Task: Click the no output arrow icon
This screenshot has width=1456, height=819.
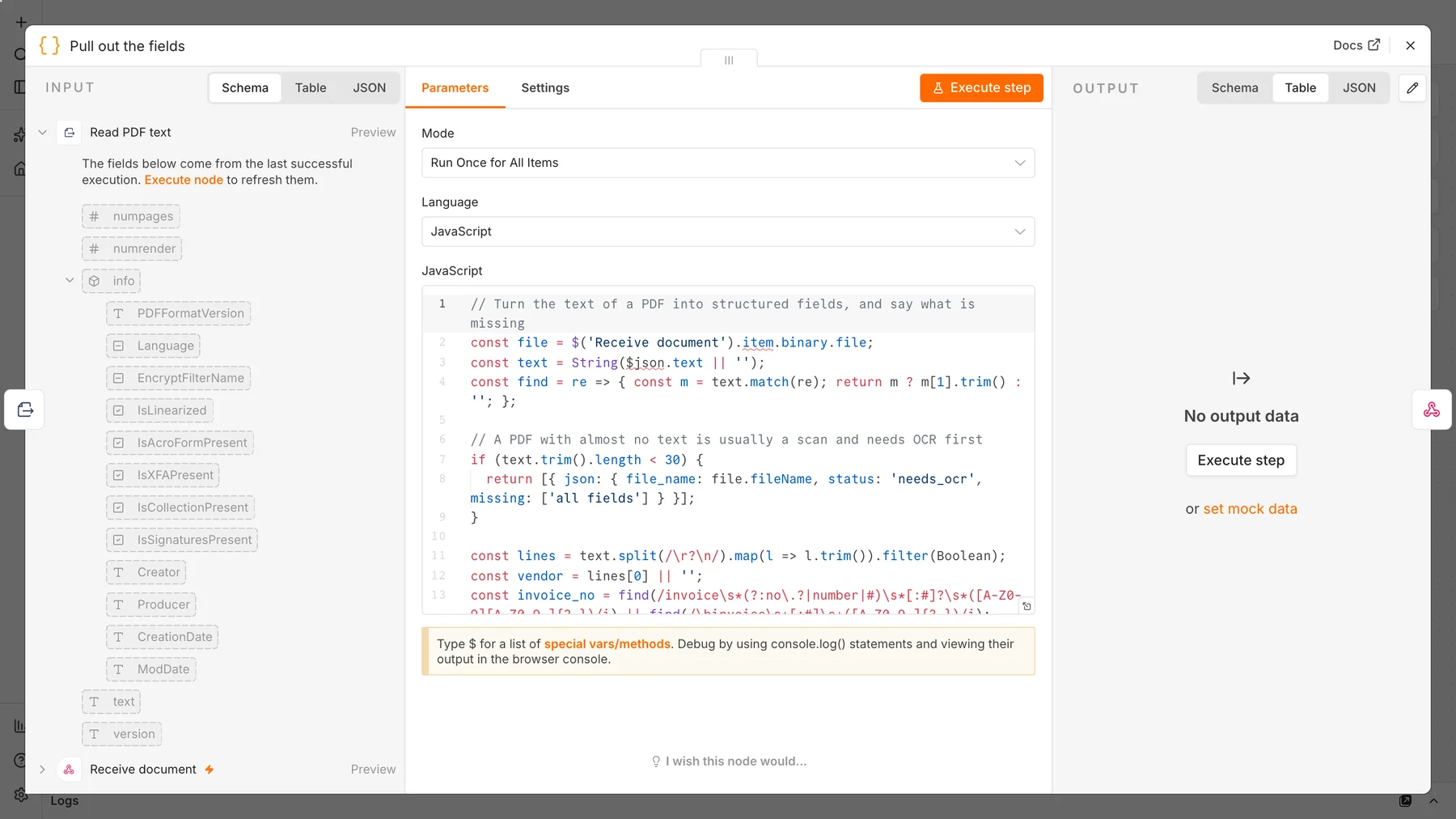Action: click(1241, 378)
